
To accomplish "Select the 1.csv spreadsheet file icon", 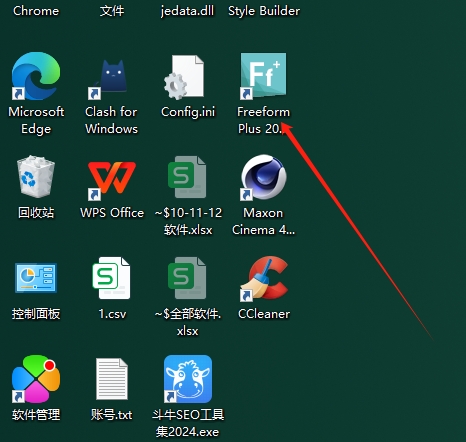I will click(111, 278).
